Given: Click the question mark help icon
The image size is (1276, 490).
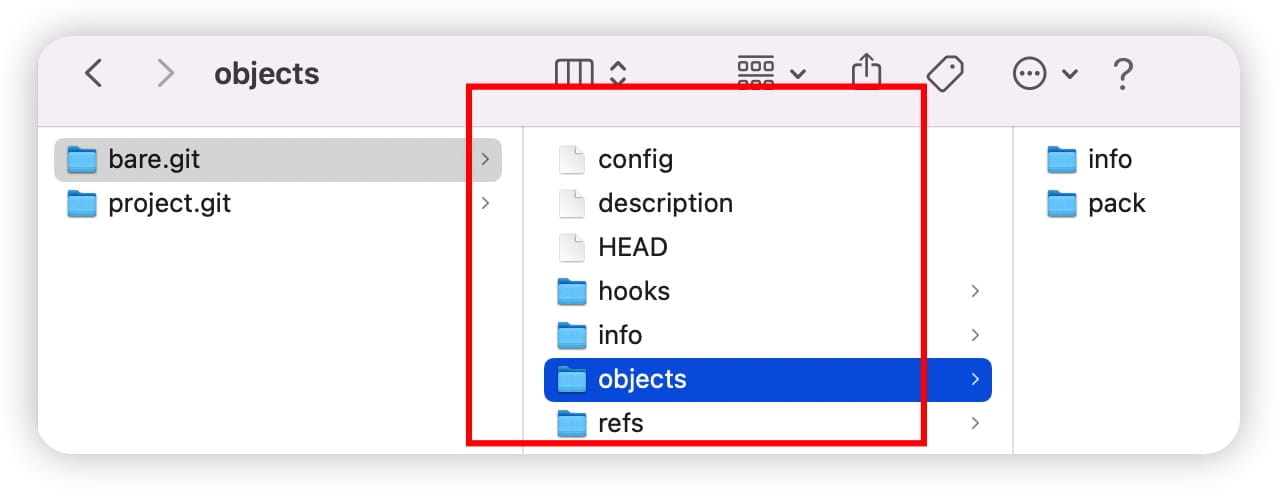Looking at the screenshot, I should point(1123,73).
